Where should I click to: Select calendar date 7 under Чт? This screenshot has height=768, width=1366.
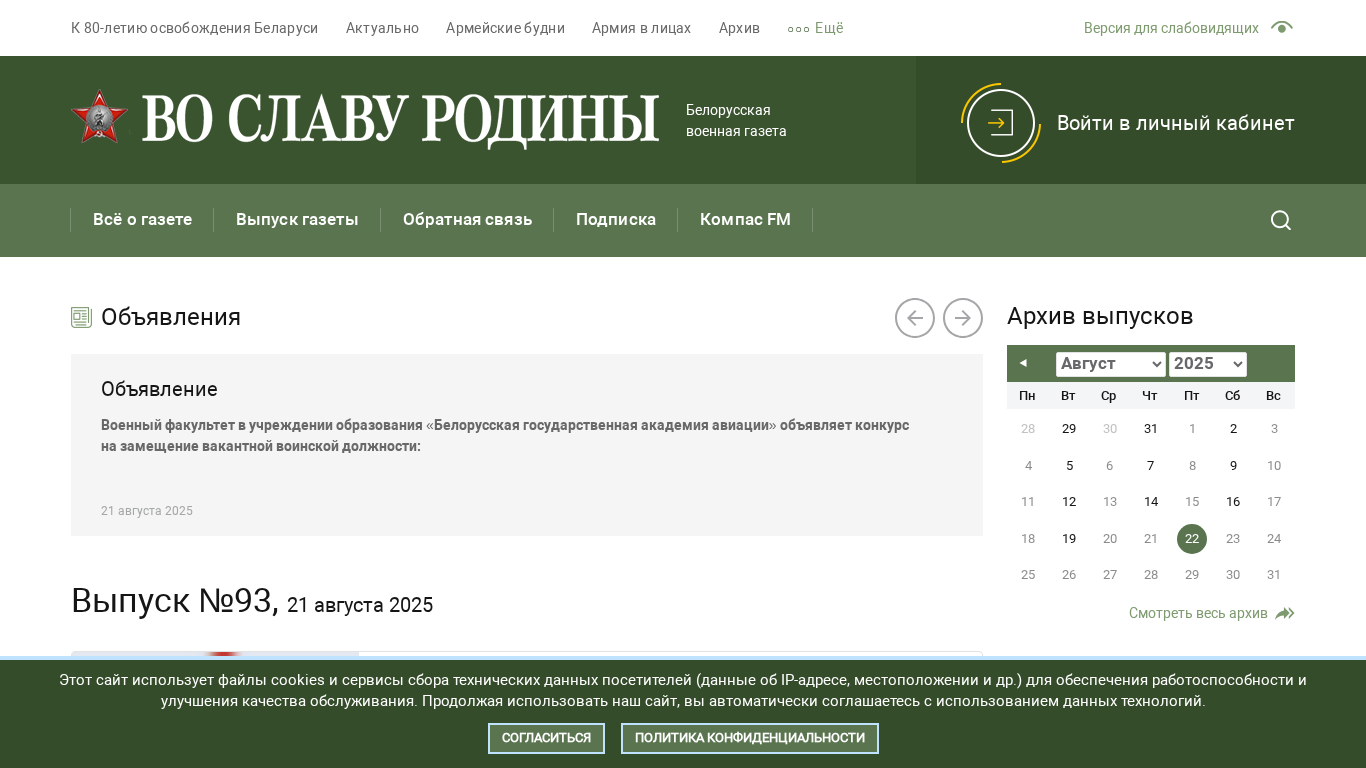coord(1151,466)
